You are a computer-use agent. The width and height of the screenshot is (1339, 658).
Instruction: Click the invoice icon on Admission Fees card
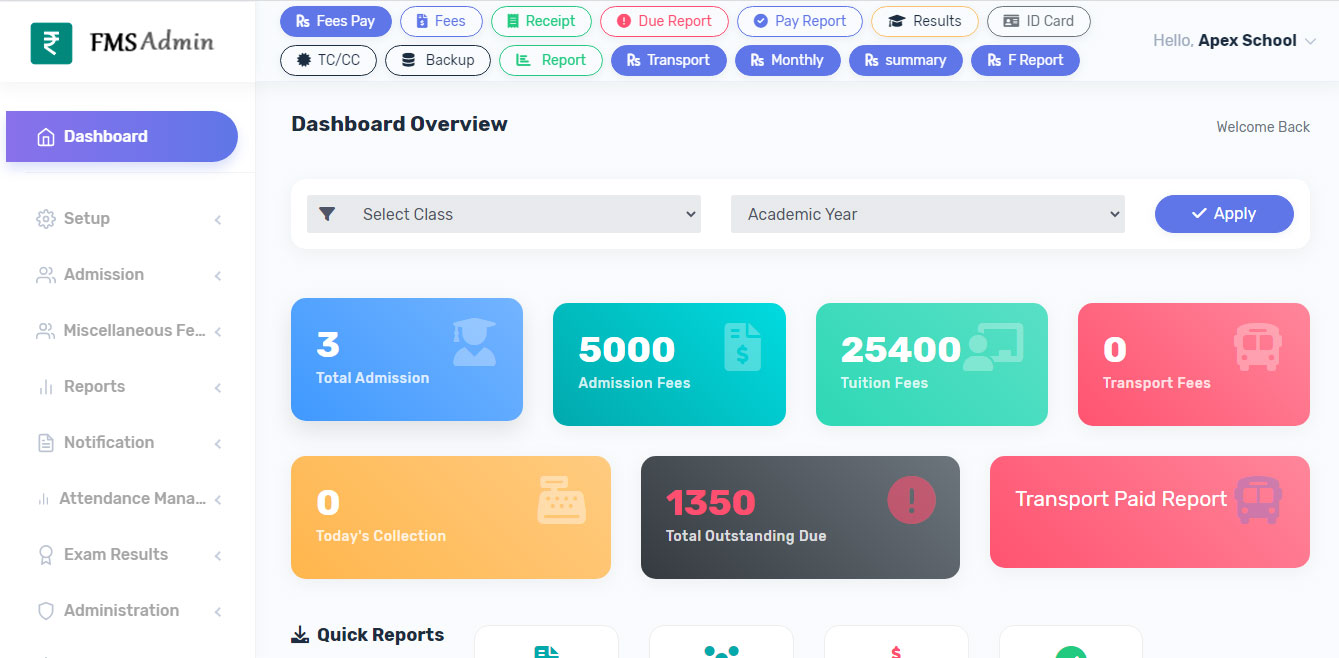pyautogui.click(x=742, y=347)
